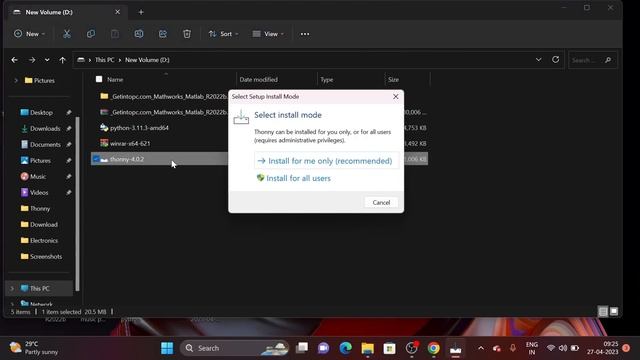Screen dimensions: 640x360
Task: Click the Share icon in Explorer toolbar
Action: pyautogui.click(x=163, y=34)
